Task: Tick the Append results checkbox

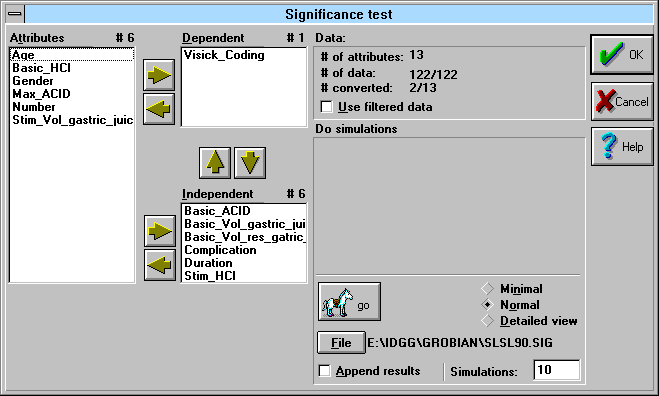Action: point(324,371)
